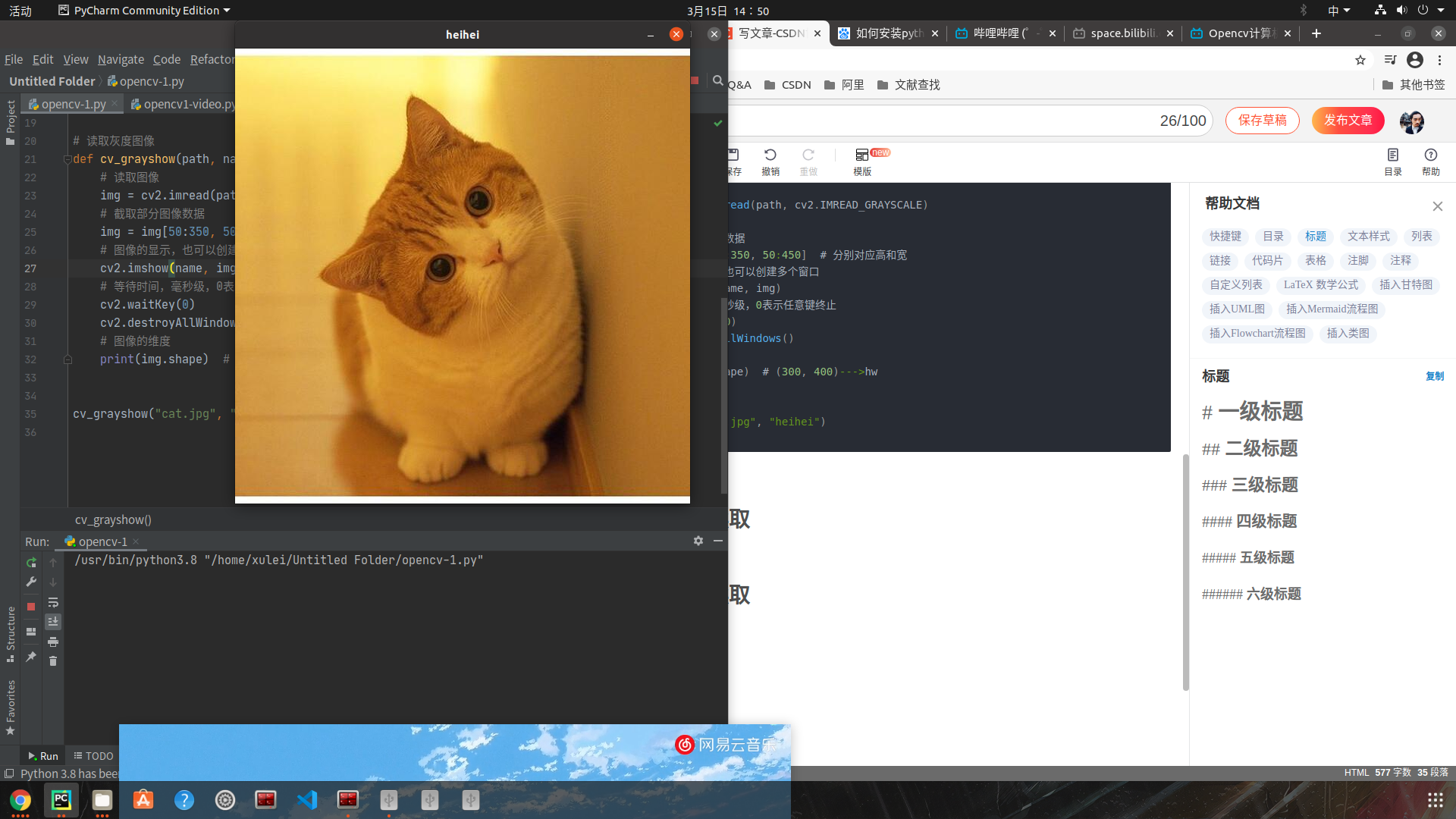Click the restore layout icon in Run panel
The width and height of the screenshot is (1456, 819).
(x=31, y=632)
